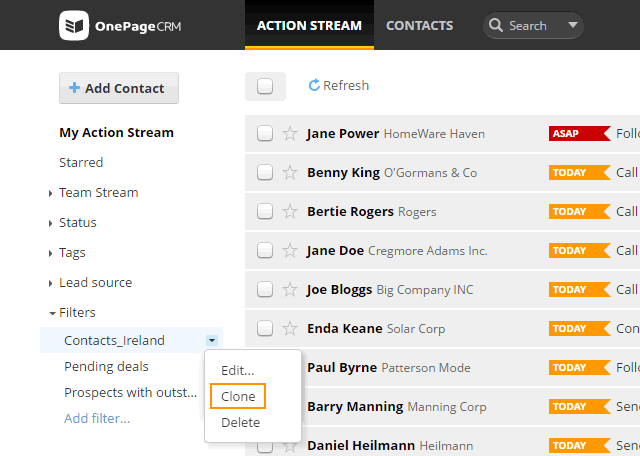Viewport: 640px width, 456px height.
Task: Star the Jane Power contact
Action: (x=290, y=133)
